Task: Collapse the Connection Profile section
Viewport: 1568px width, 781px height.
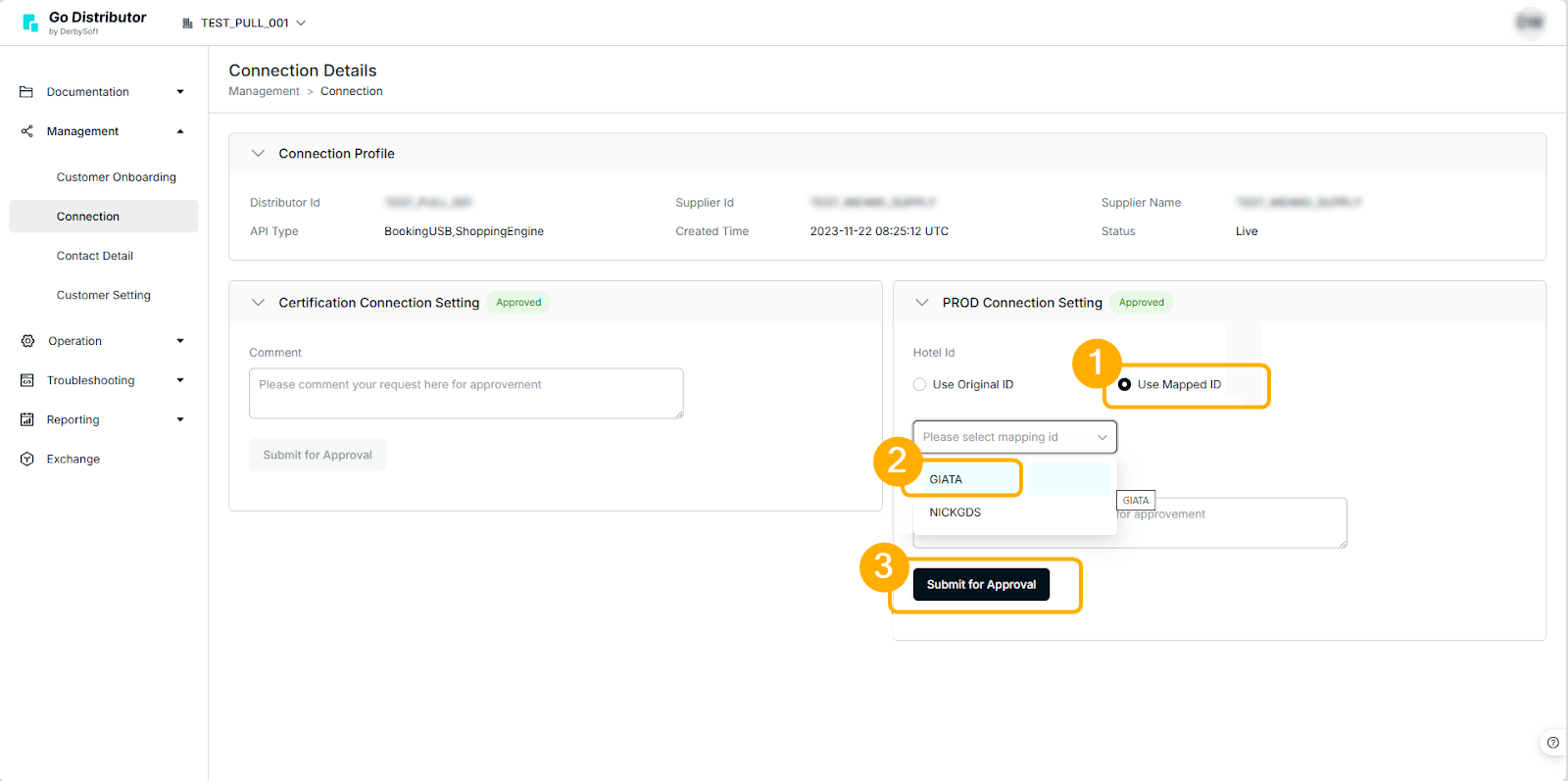Action: point(258,154)
